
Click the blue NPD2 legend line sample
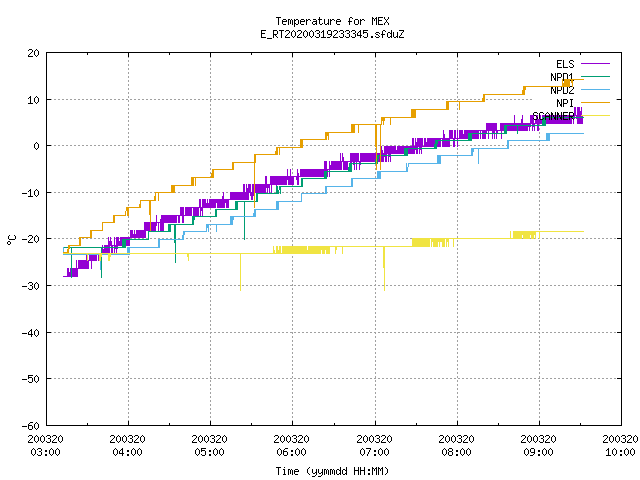click(595, 89)
